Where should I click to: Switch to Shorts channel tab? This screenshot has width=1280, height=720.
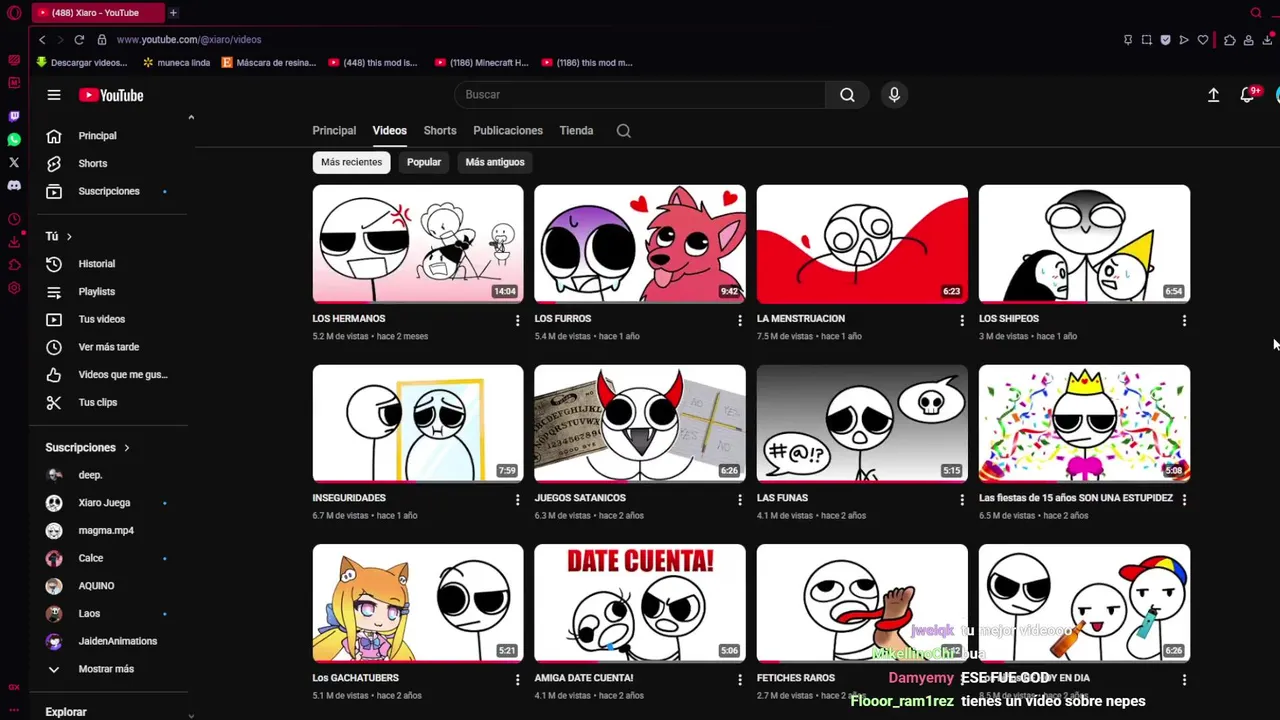click(440, 131)
